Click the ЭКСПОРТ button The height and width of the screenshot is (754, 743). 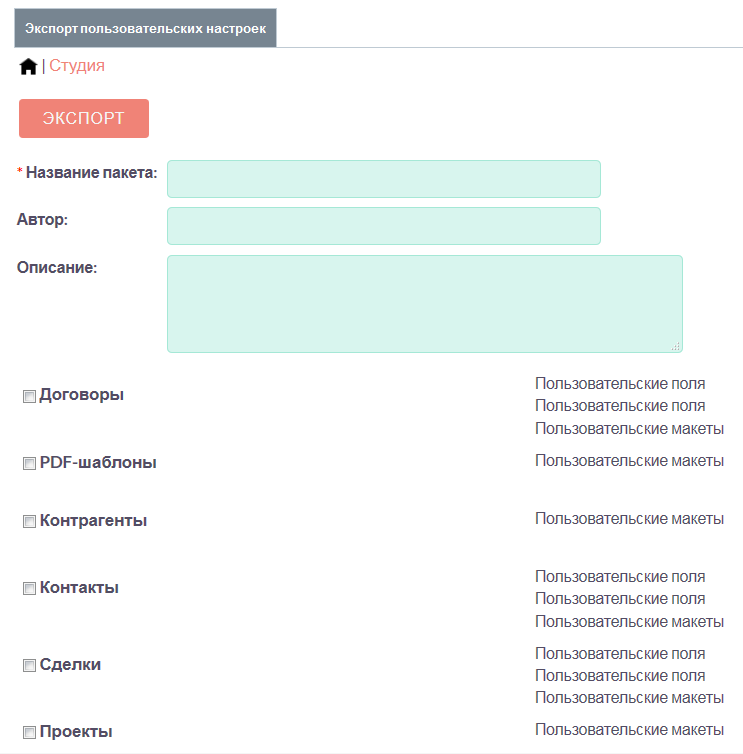coord(84,118)
